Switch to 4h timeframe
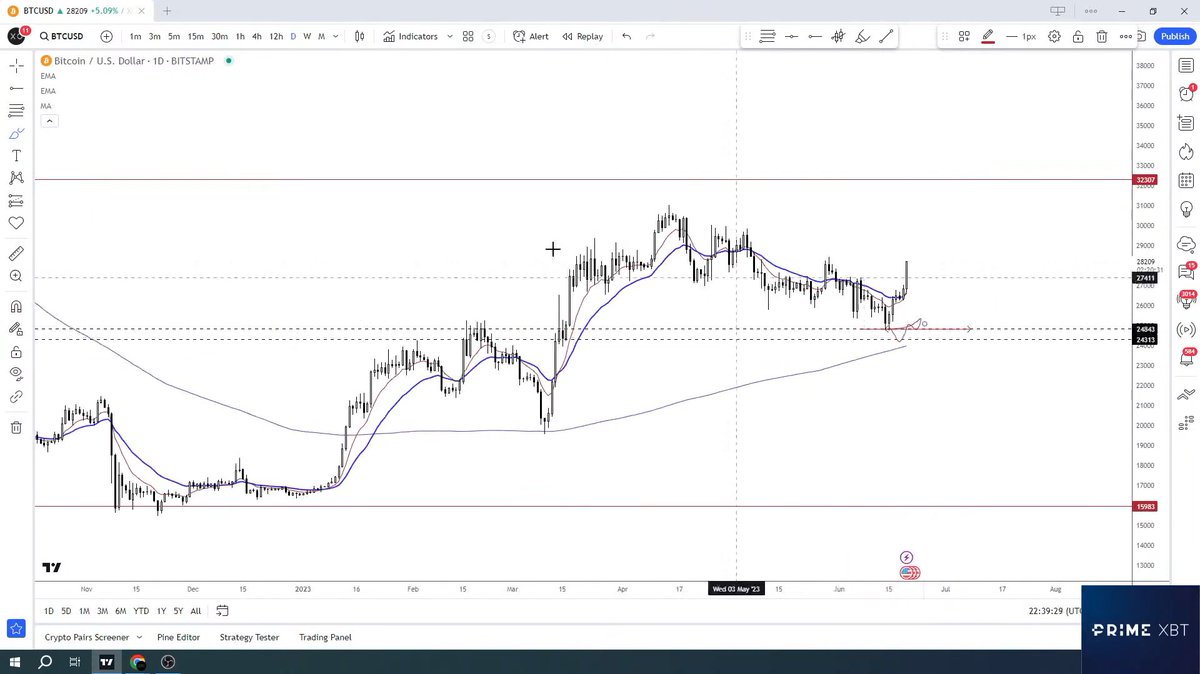1200x674 pixels. 257,36
